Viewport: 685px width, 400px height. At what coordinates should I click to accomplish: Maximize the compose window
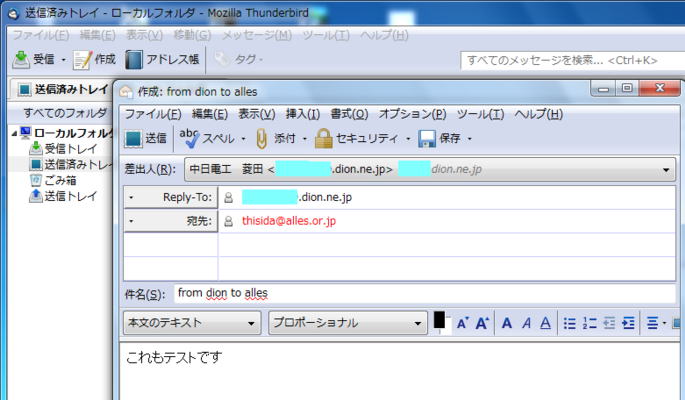627,88
